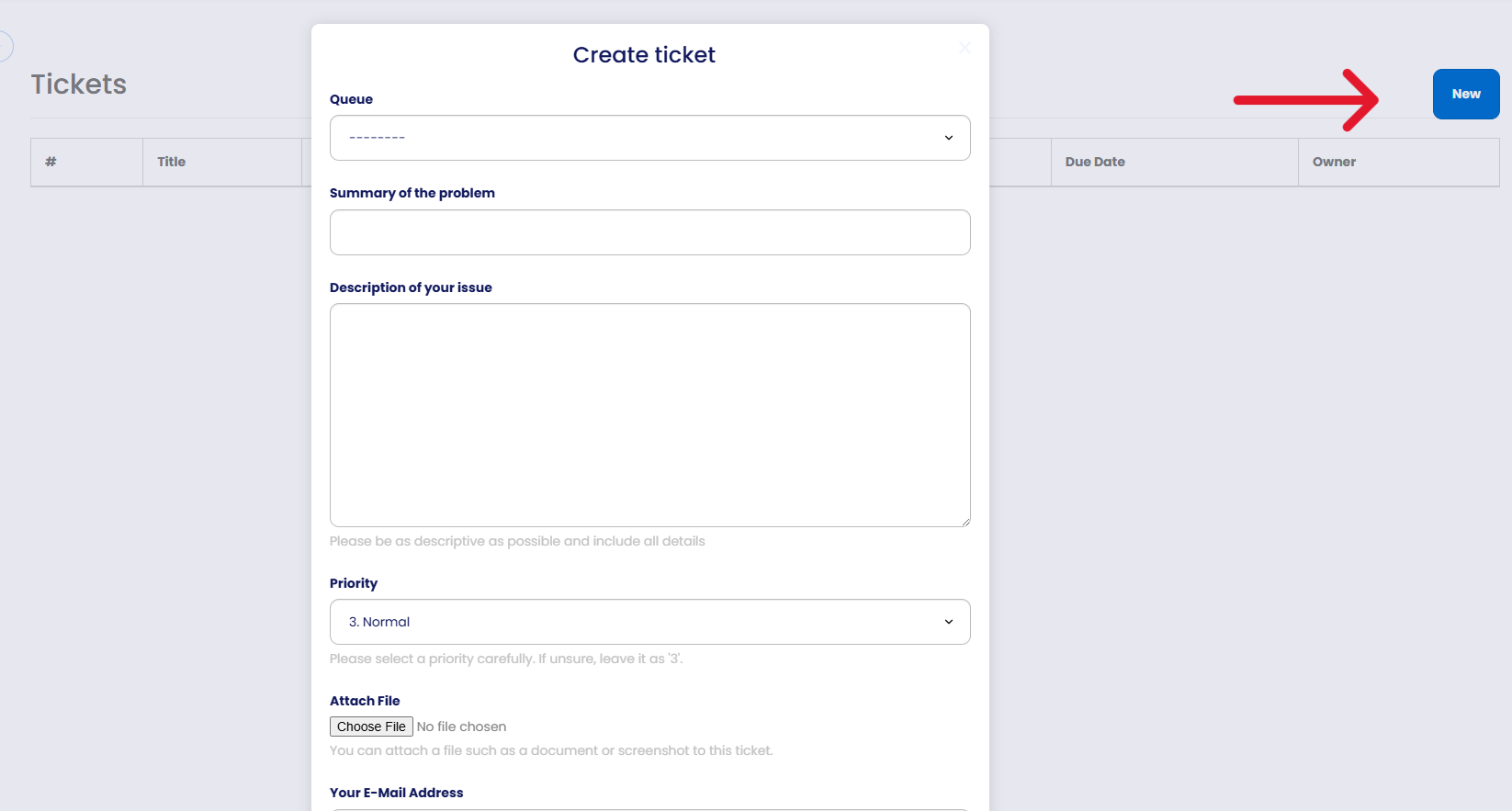
Task: Open the Queue dropdown
Action: coord(649,138)
